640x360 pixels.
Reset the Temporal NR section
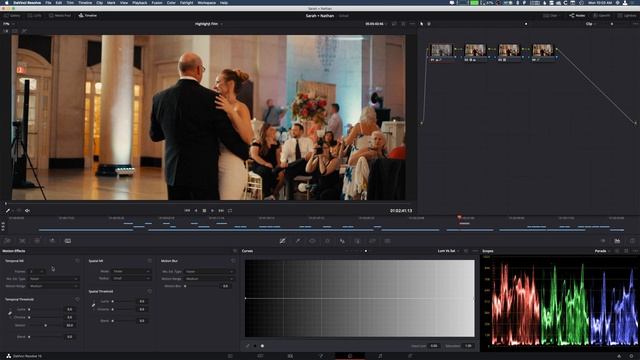pyautogui.click(x=77, y=260)
